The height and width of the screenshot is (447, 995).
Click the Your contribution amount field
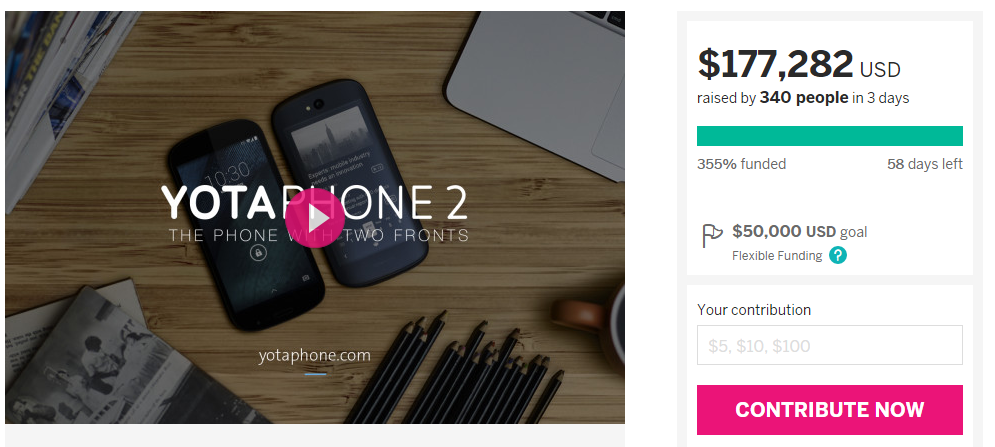pyautogui.click(x=829, y=345)
